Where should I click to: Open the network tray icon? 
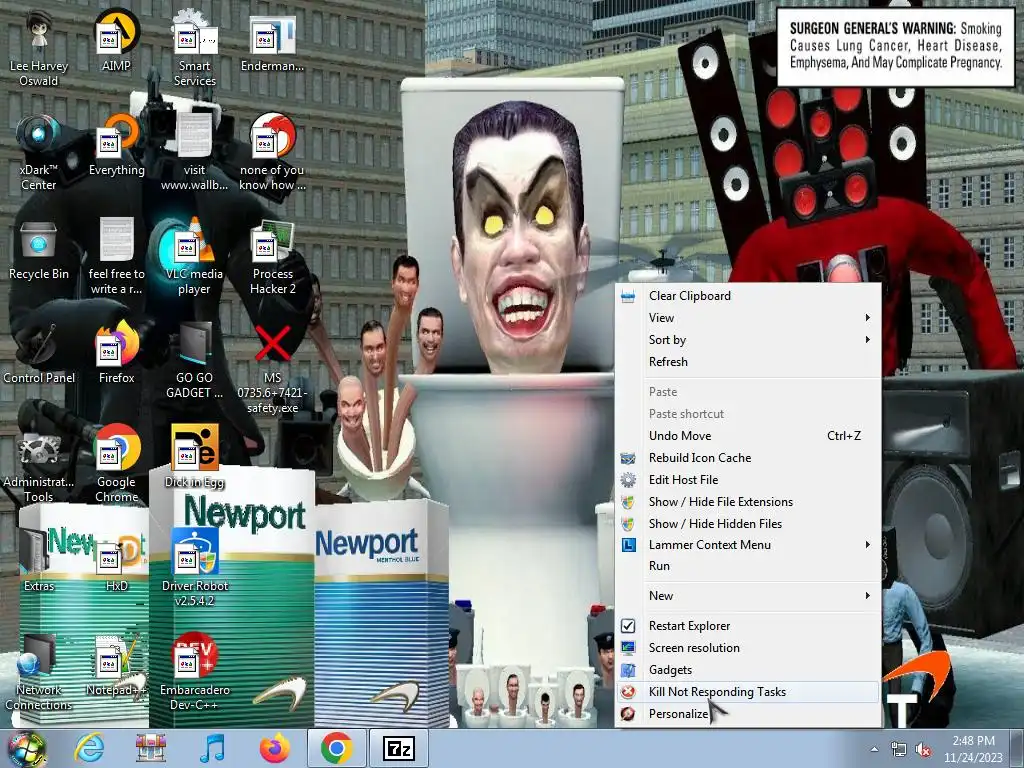899,750
